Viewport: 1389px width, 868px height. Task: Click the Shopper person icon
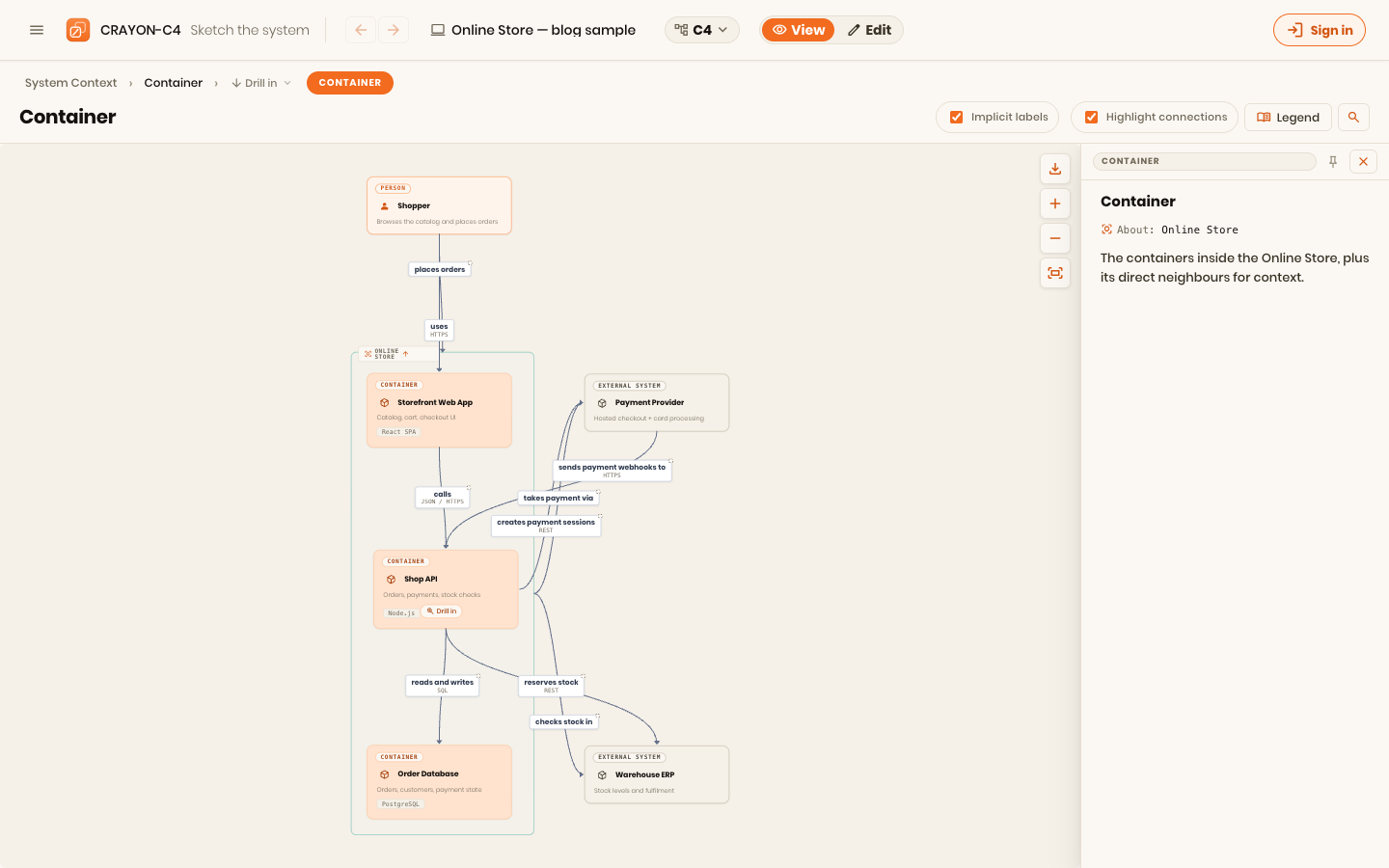coord(385,206)
